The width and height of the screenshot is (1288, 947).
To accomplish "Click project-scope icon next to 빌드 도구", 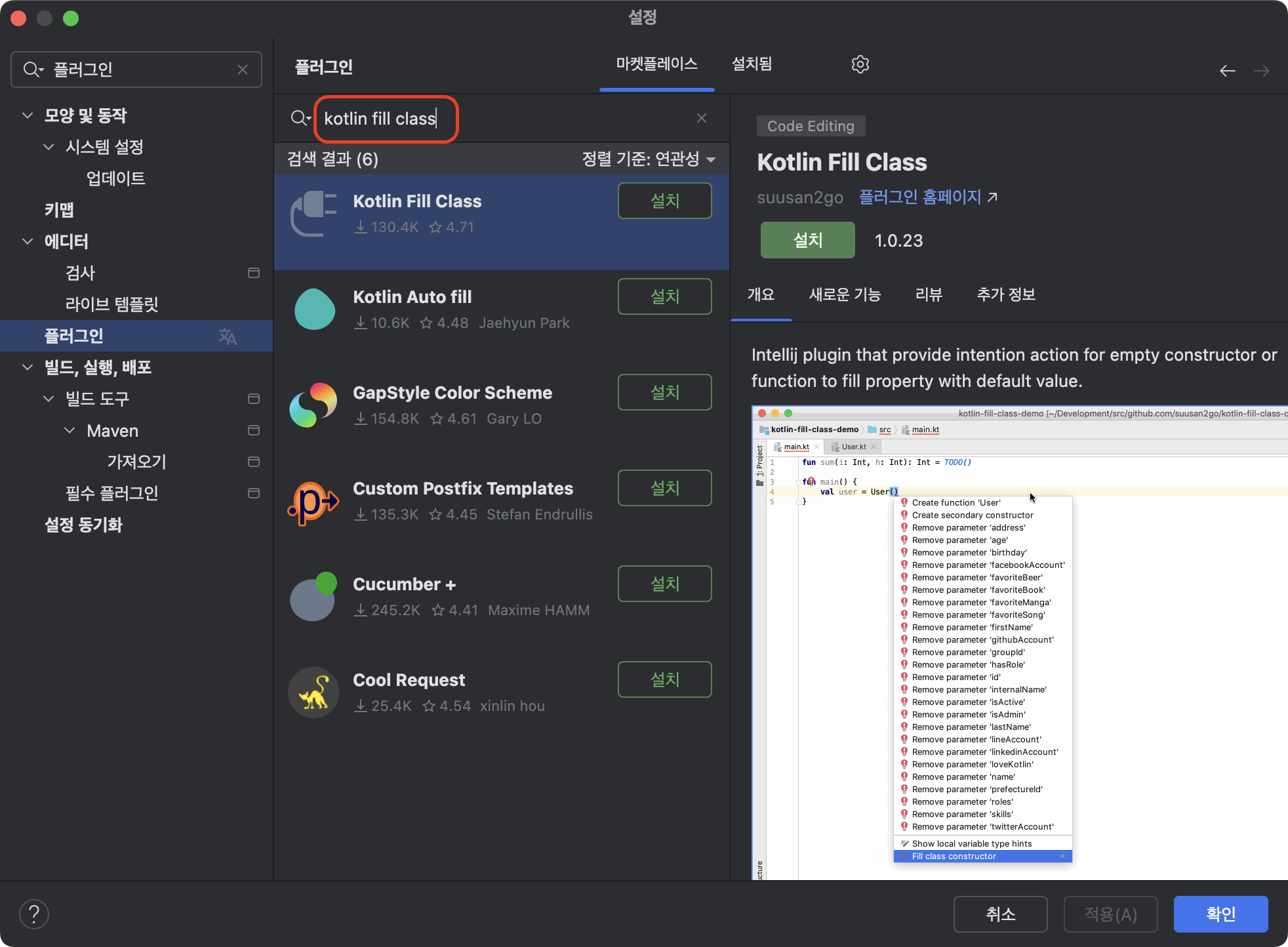I will [254, 399].
